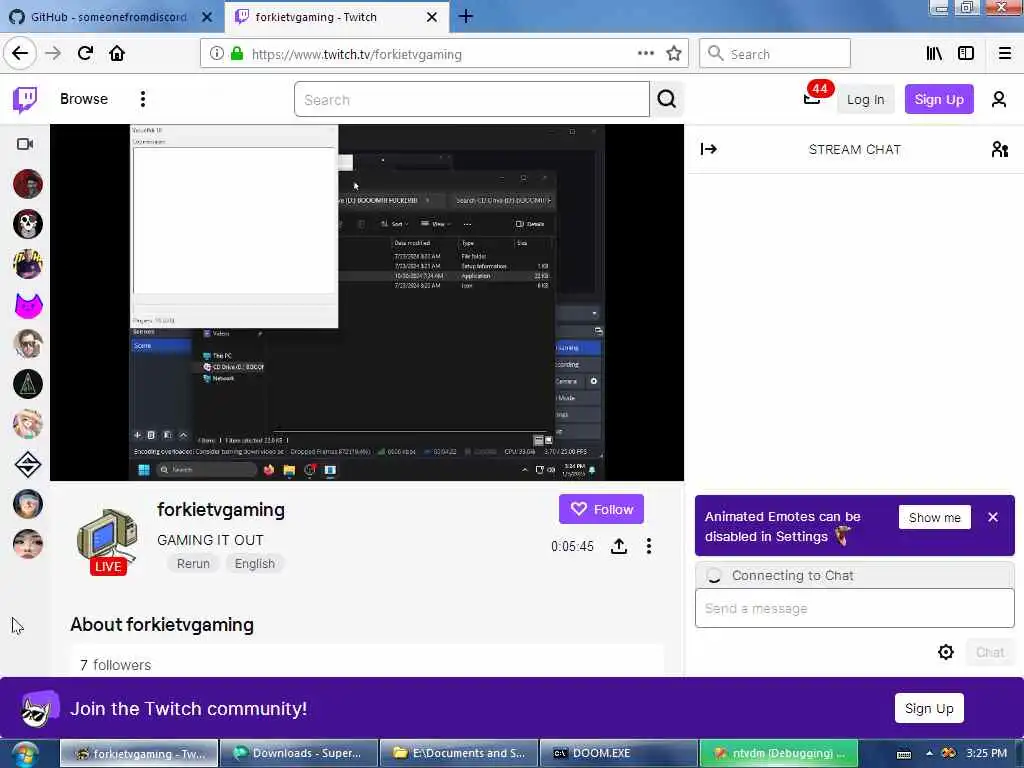Screen dimensions: 1024x768
Task: Click the forkietvgaming channel avatar with LIVE badge
Action: pos(107,541)
